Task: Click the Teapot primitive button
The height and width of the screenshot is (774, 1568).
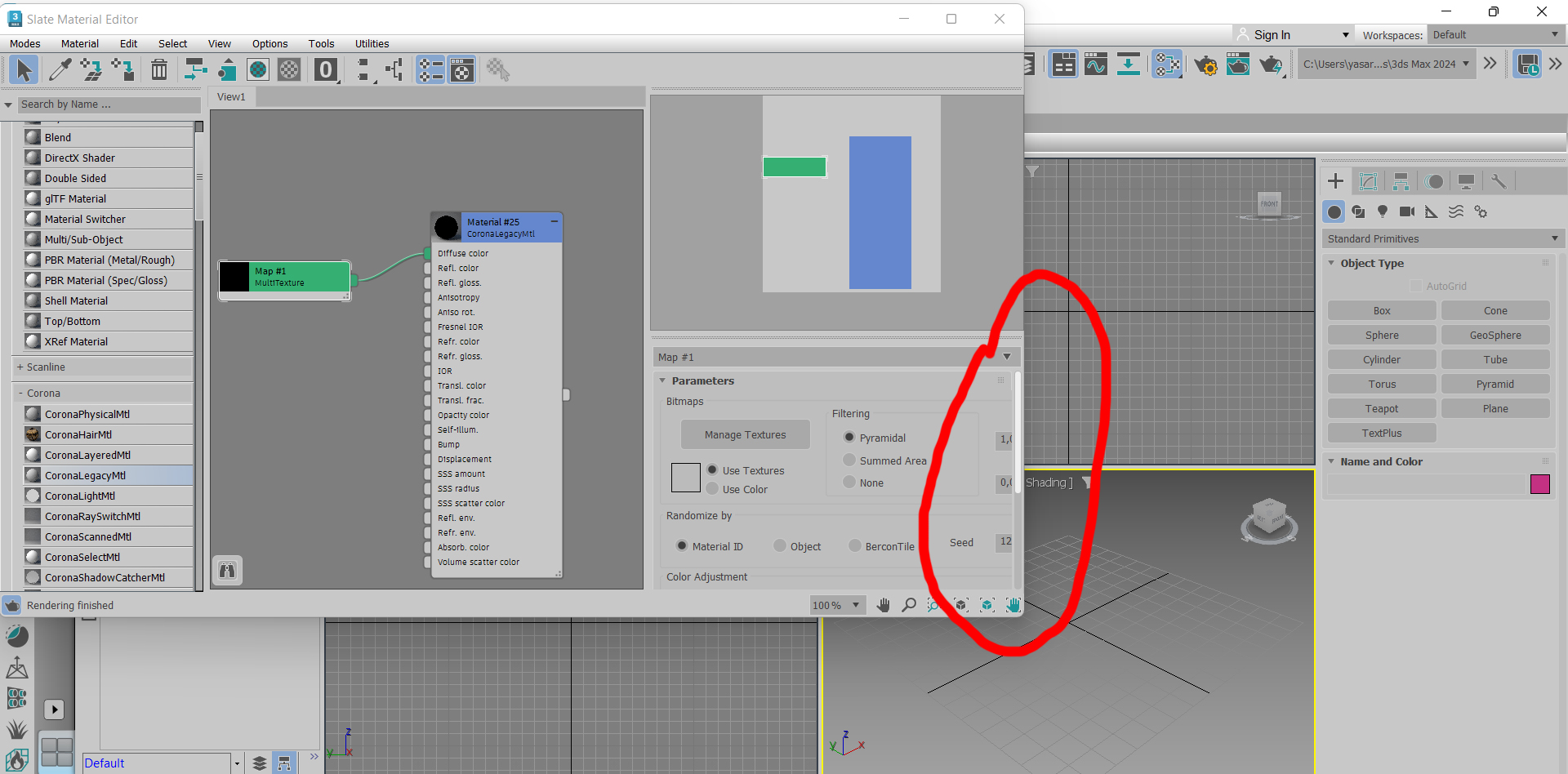Action: coord(1381,408)
